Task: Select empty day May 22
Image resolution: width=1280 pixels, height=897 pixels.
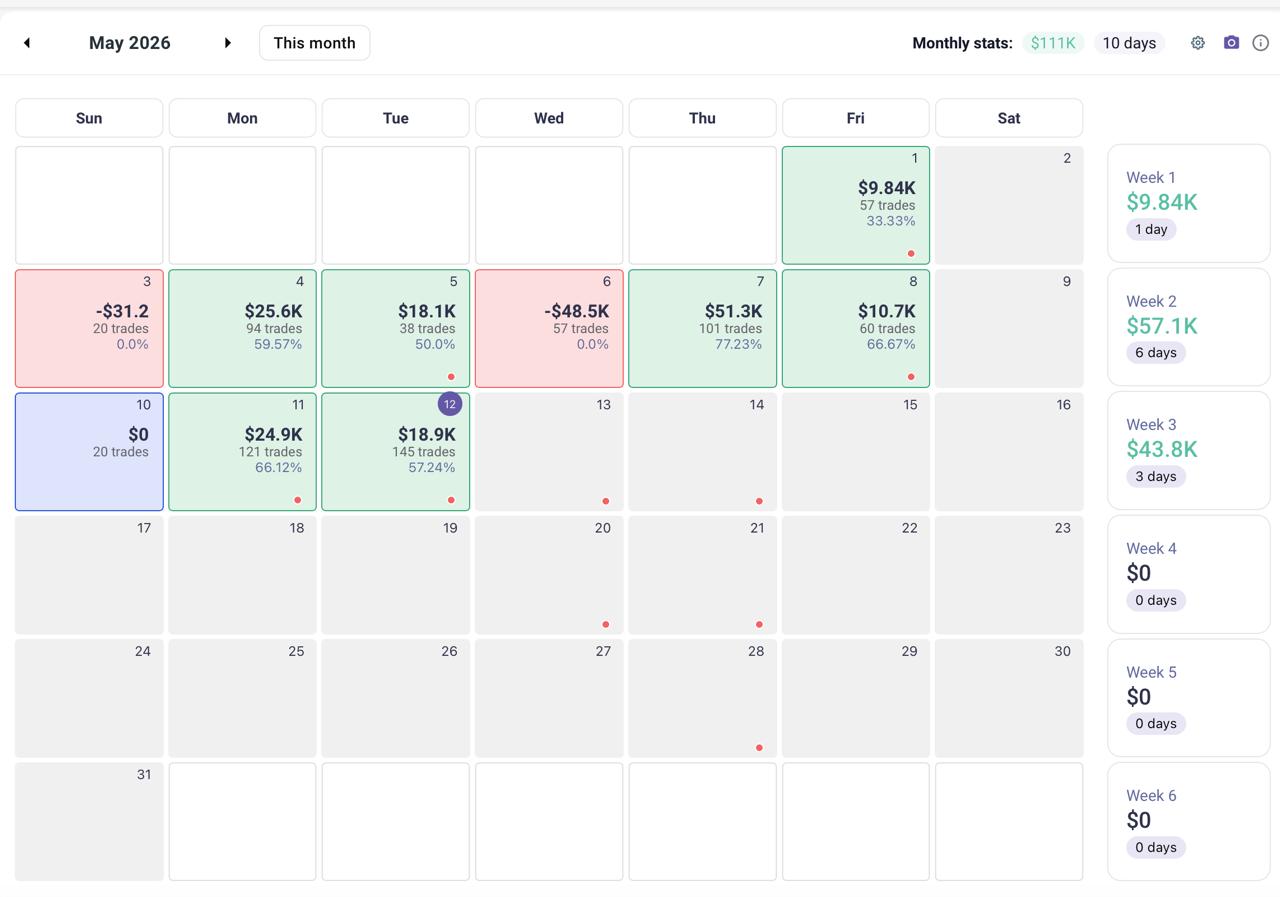Action: click(856, 575)
